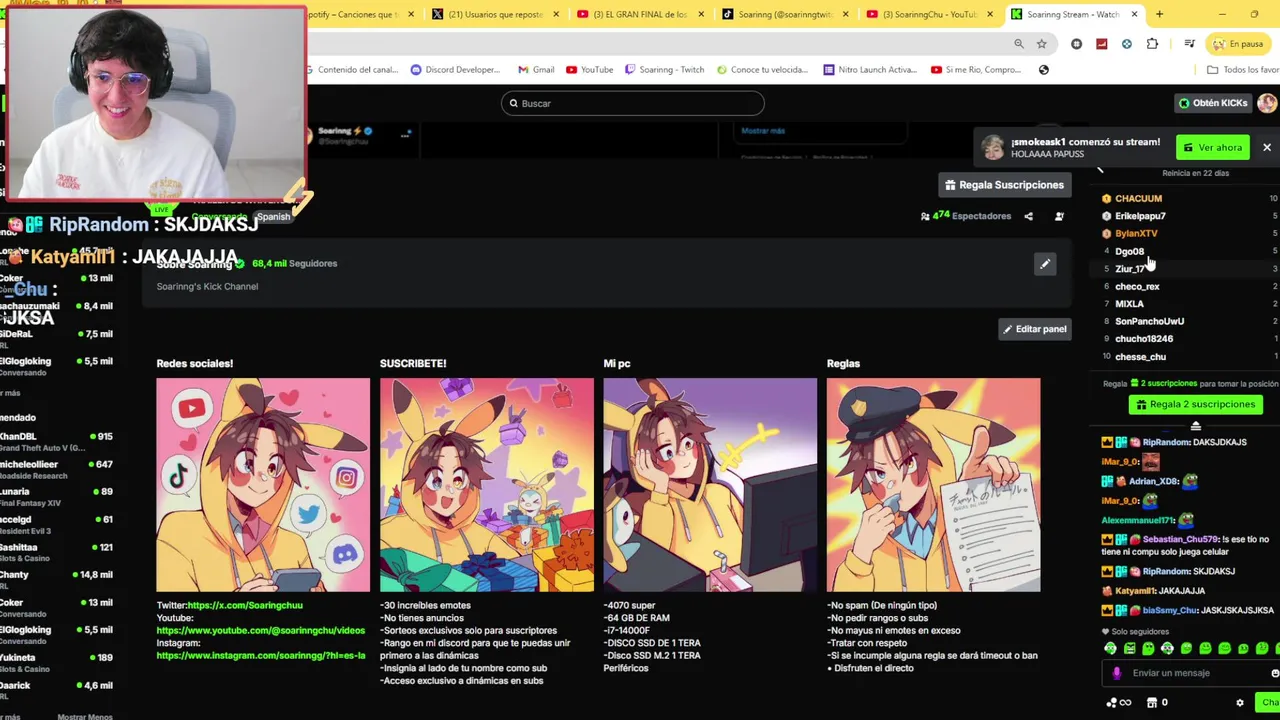Open the media control playlist icon

tap(1189, 44)
